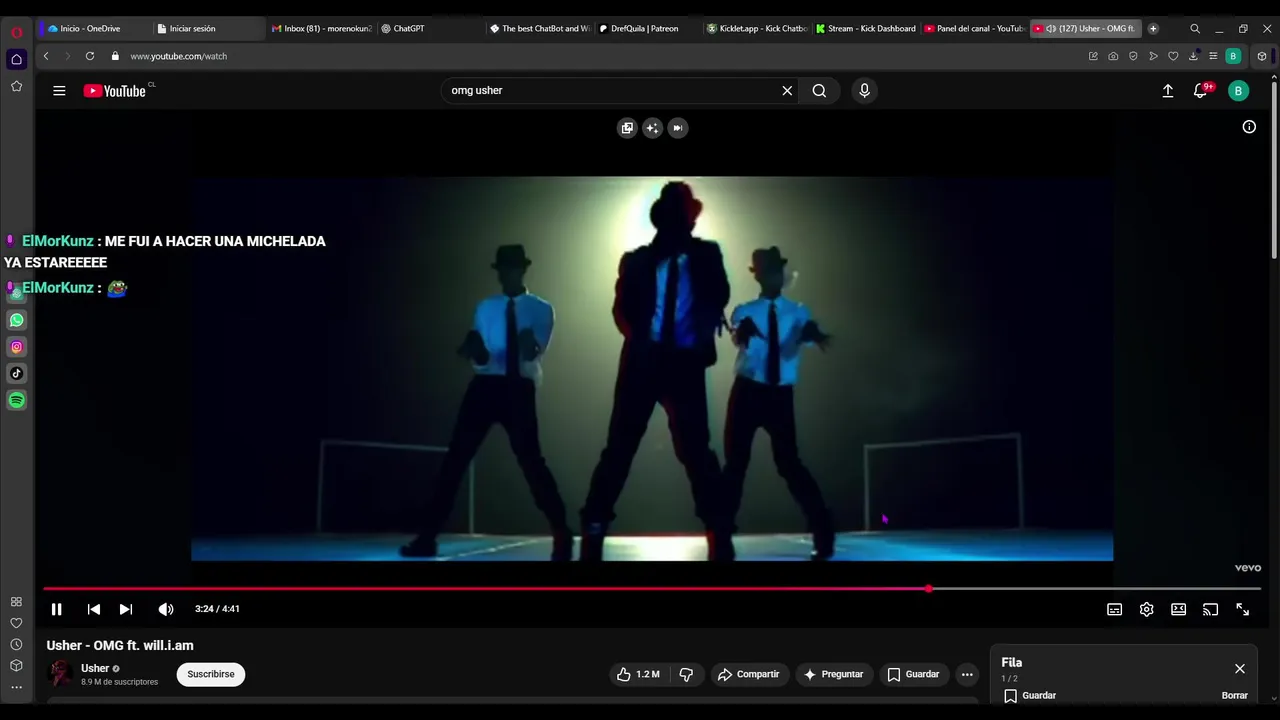Screen dimensions: 1280x720
Task: Reload the current page
Action: coord(90,56)
